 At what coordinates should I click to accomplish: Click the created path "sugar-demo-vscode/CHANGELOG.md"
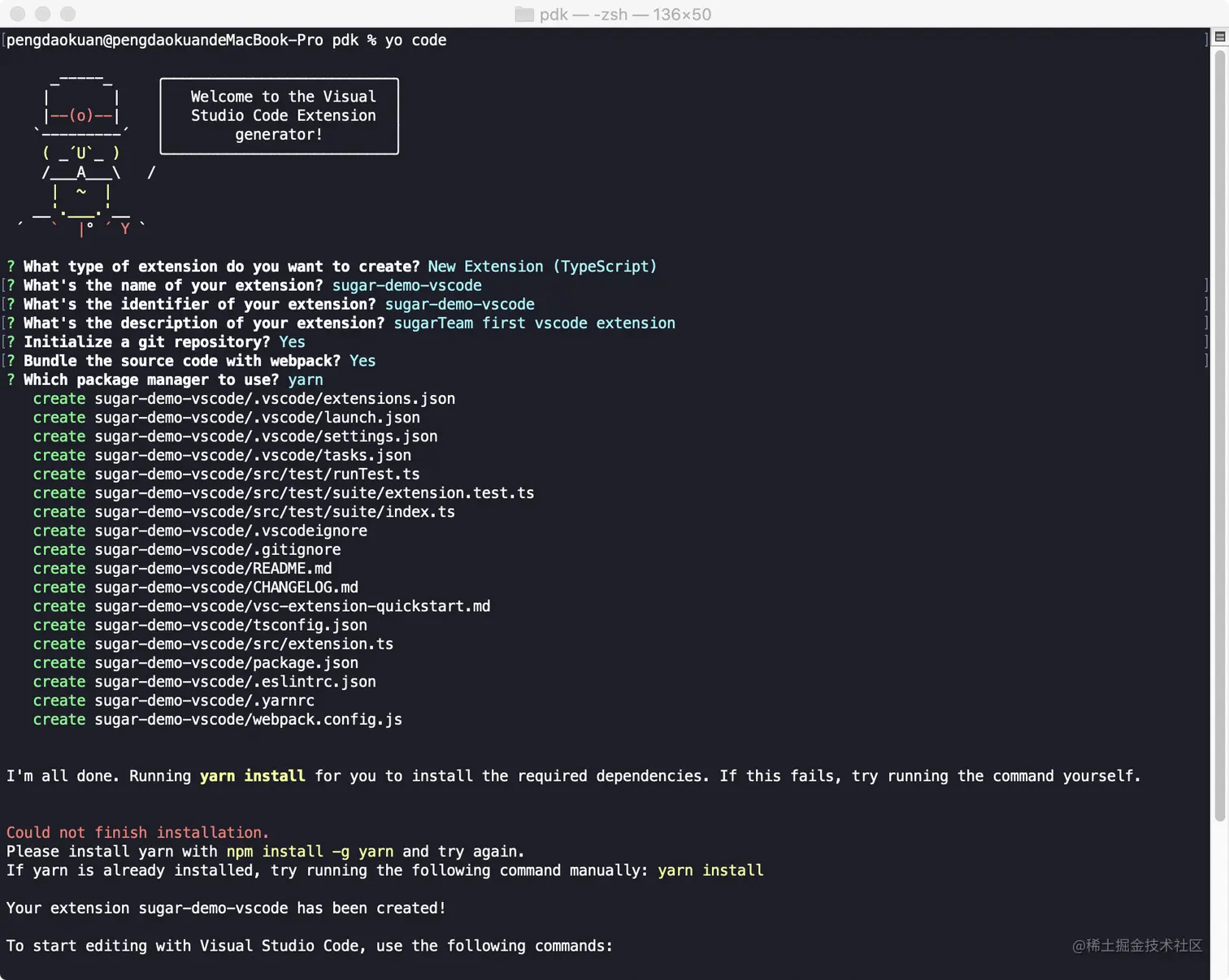227,588
